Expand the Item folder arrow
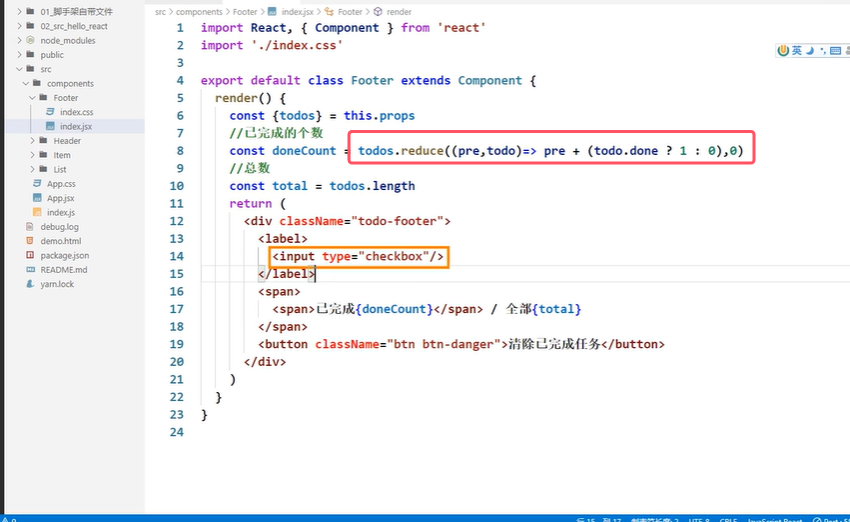 point(33,155)
